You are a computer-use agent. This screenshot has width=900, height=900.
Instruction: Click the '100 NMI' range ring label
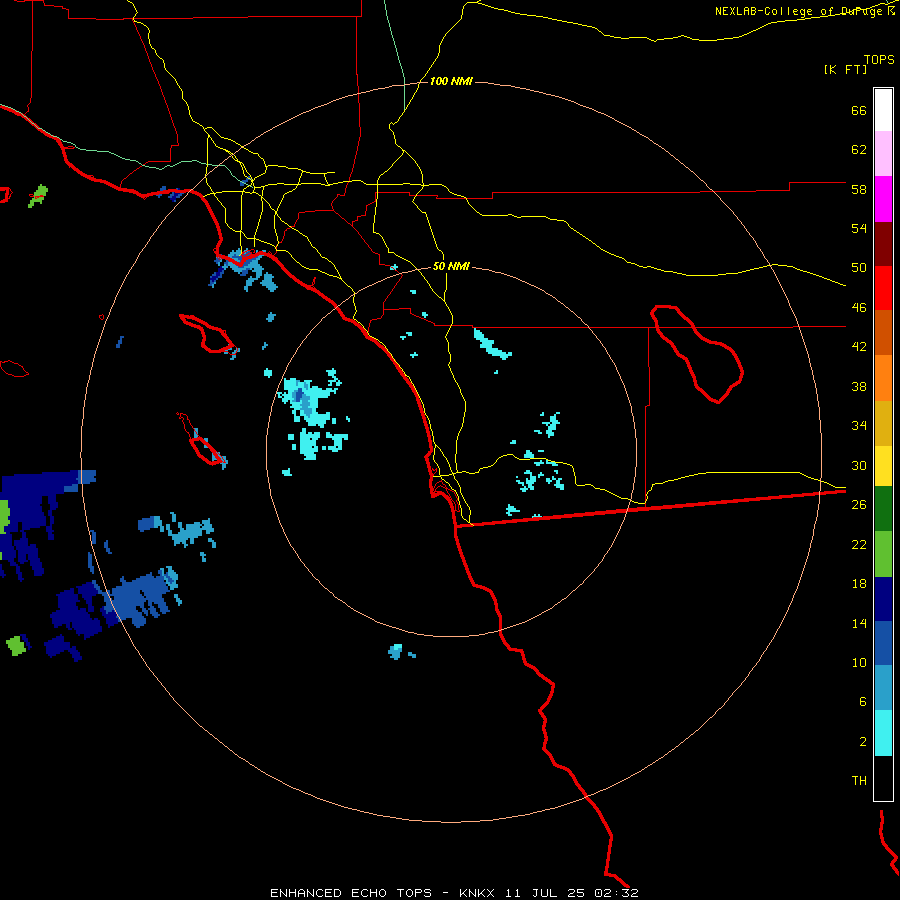point(451,82)
